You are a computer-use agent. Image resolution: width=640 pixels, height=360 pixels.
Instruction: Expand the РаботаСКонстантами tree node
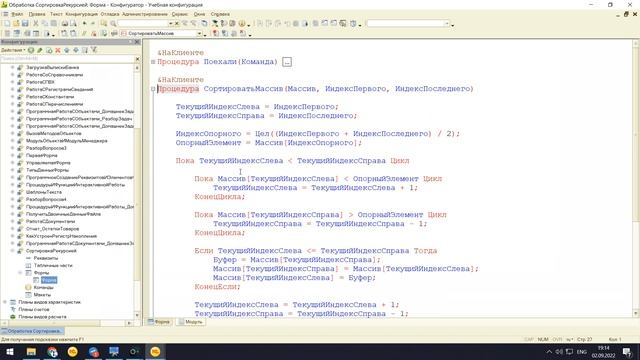point(13,97)
